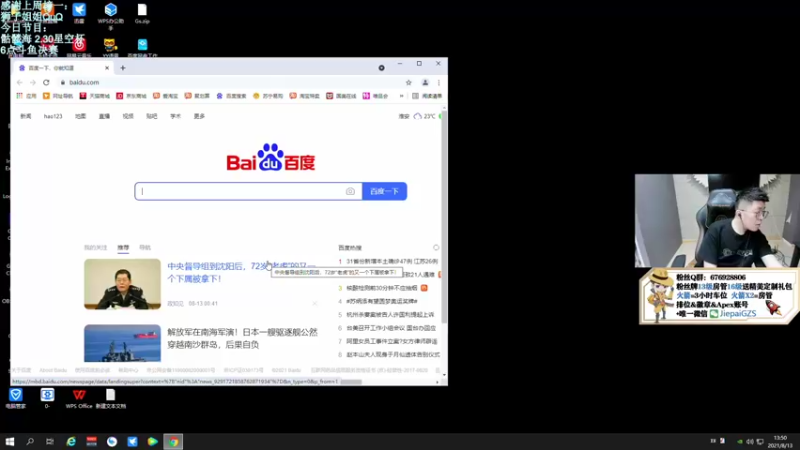Screen dimensions: 800x450
Task: Click the police officer news thumbnail
Action: [x=122, y=284]
